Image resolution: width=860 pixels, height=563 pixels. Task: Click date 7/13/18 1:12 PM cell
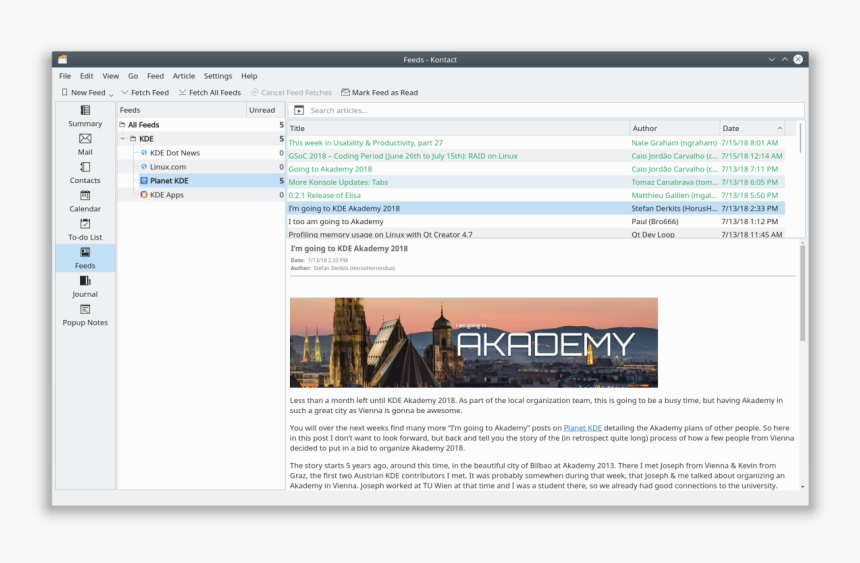coord(750,222)
